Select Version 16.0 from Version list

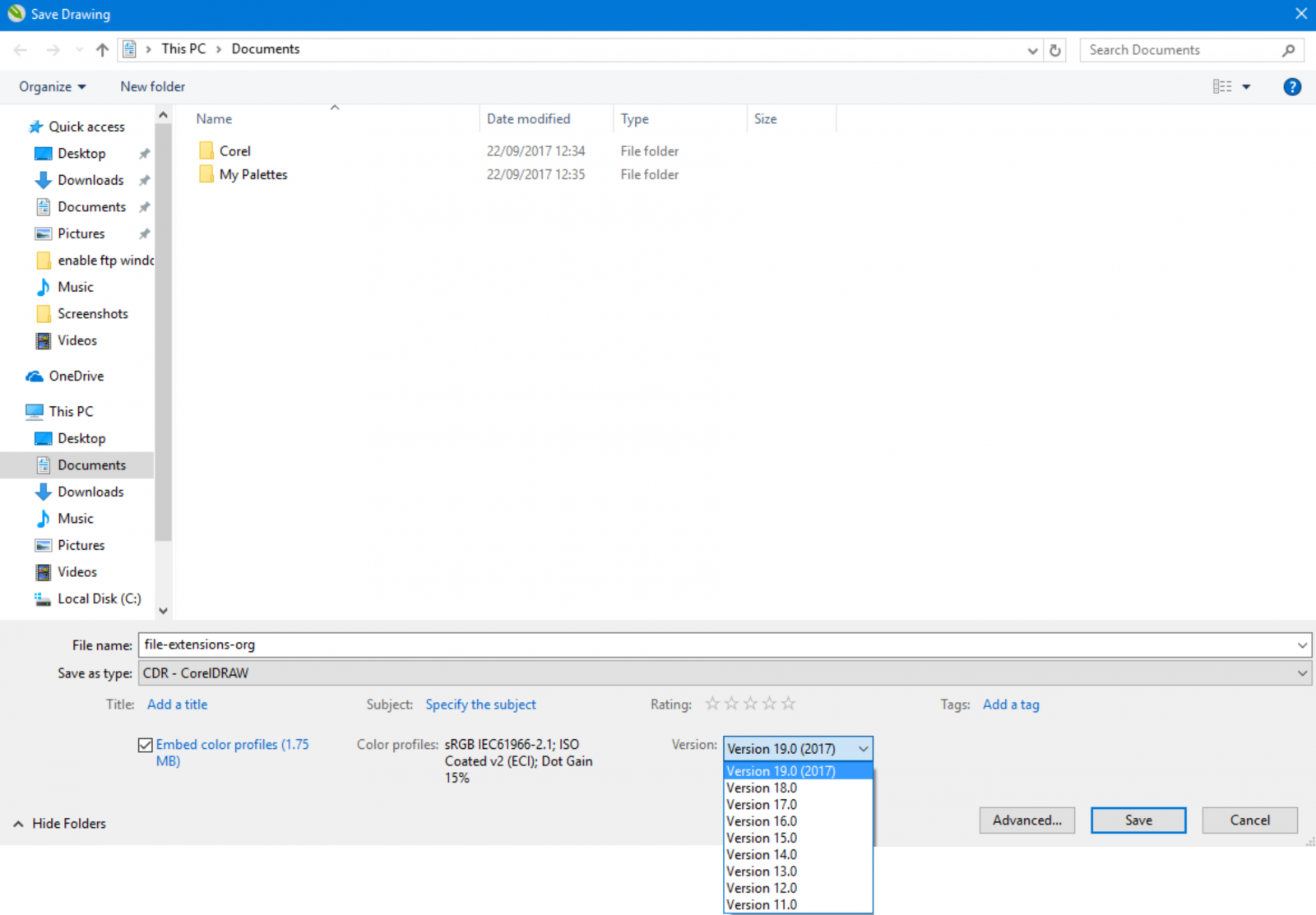[760, 820]
